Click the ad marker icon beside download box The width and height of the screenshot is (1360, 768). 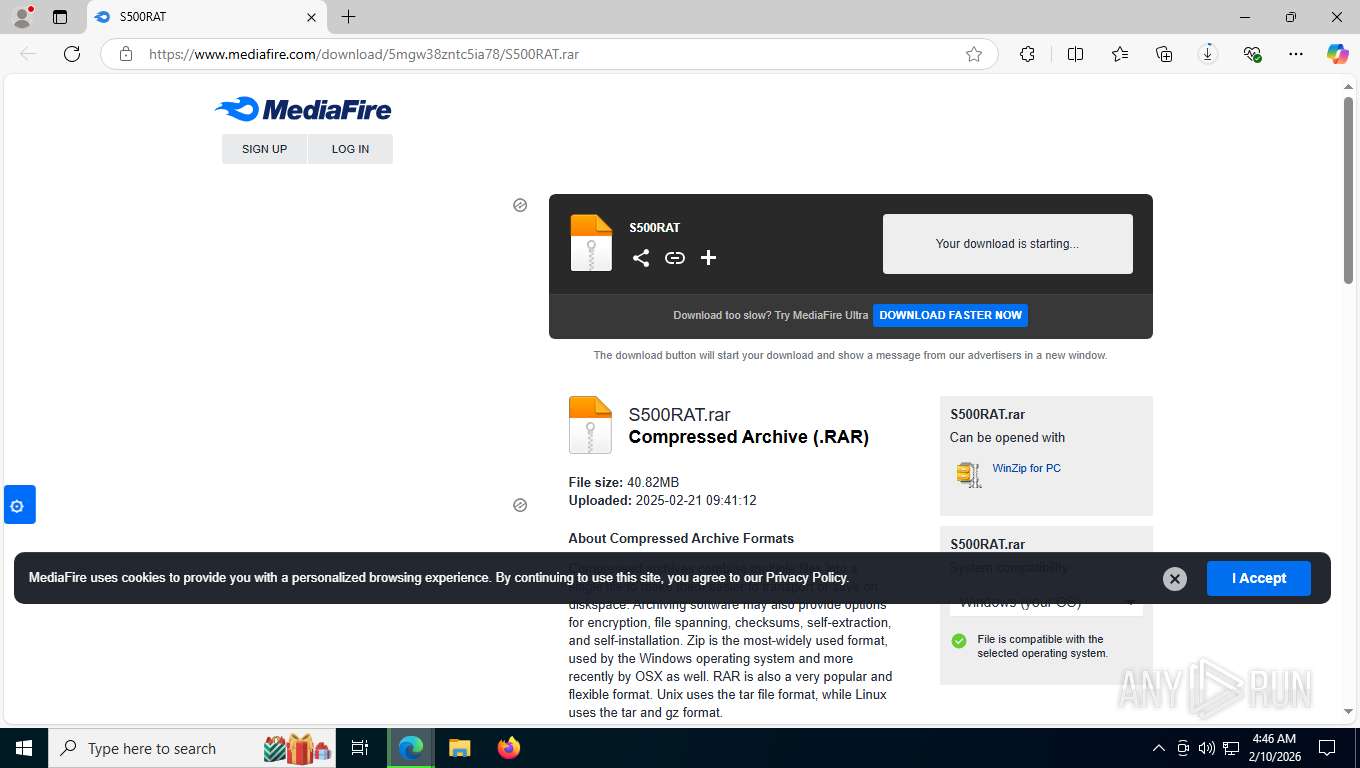click(x=520, y=205)
